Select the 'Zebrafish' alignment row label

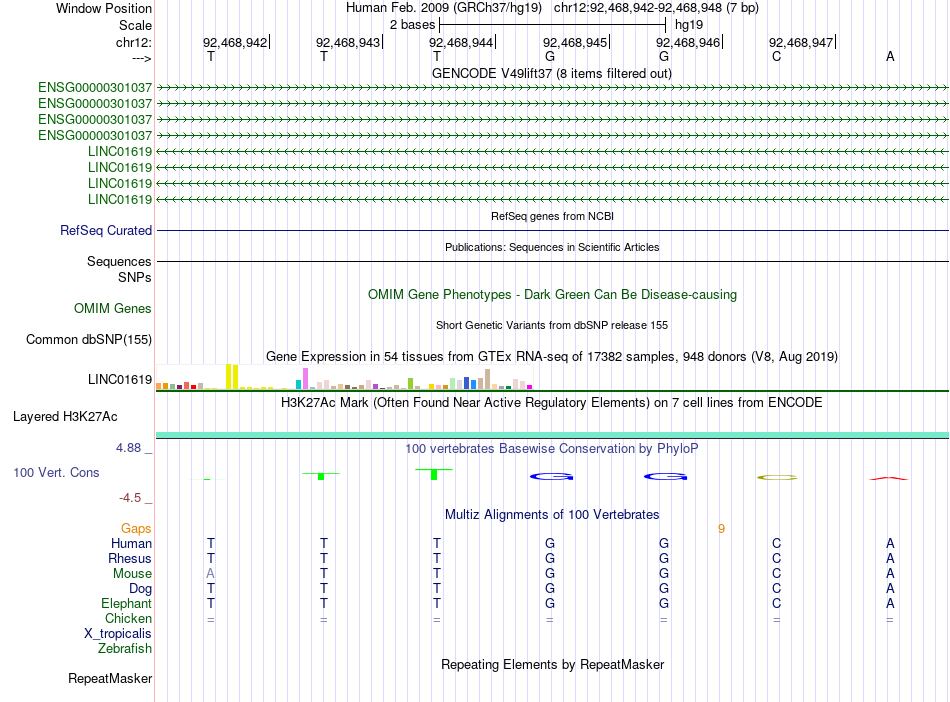coord(125,648)
